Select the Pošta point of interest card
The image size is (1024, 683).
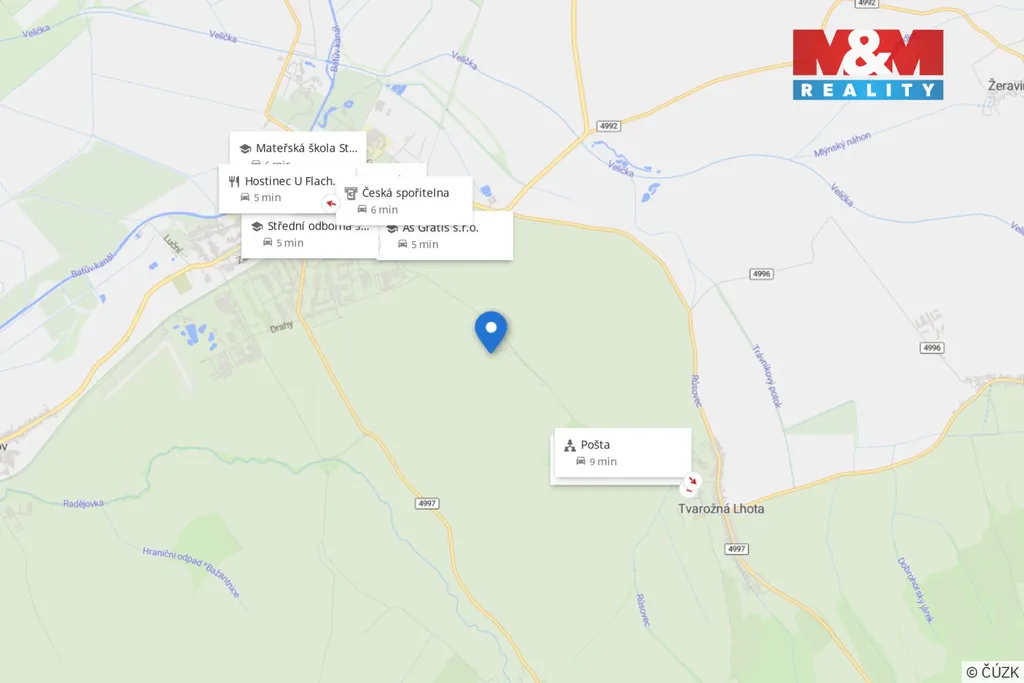[622, 453]
